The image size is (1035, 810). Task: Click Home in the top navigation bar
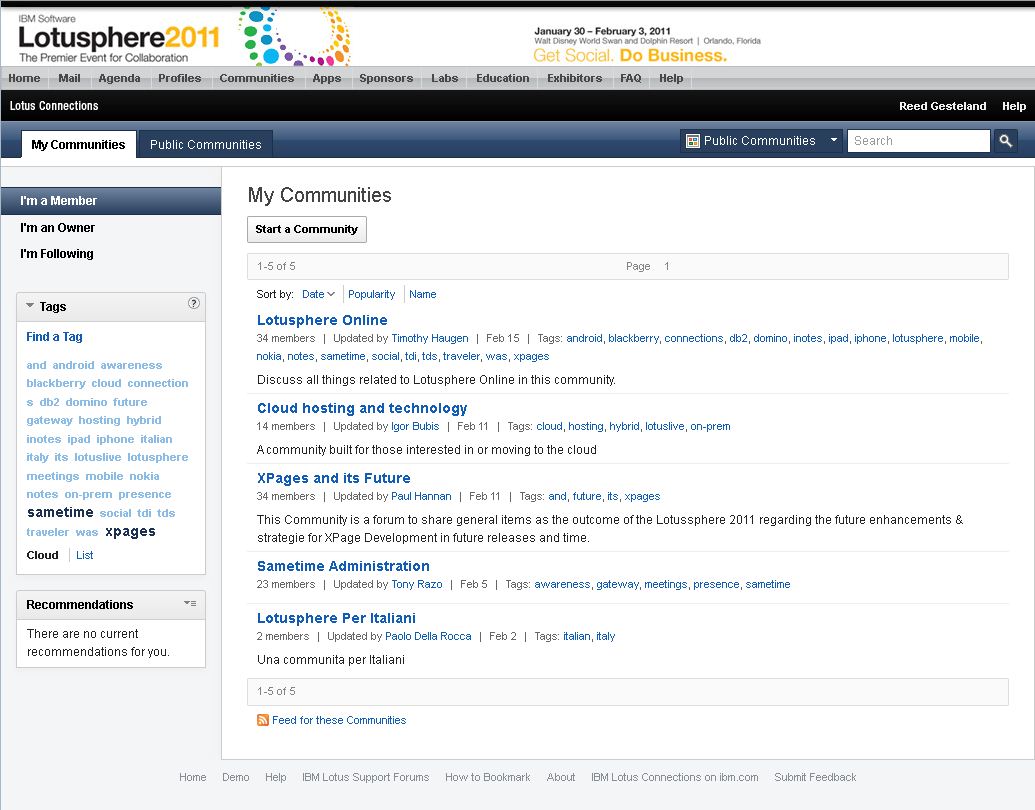[x=24, y=78]
